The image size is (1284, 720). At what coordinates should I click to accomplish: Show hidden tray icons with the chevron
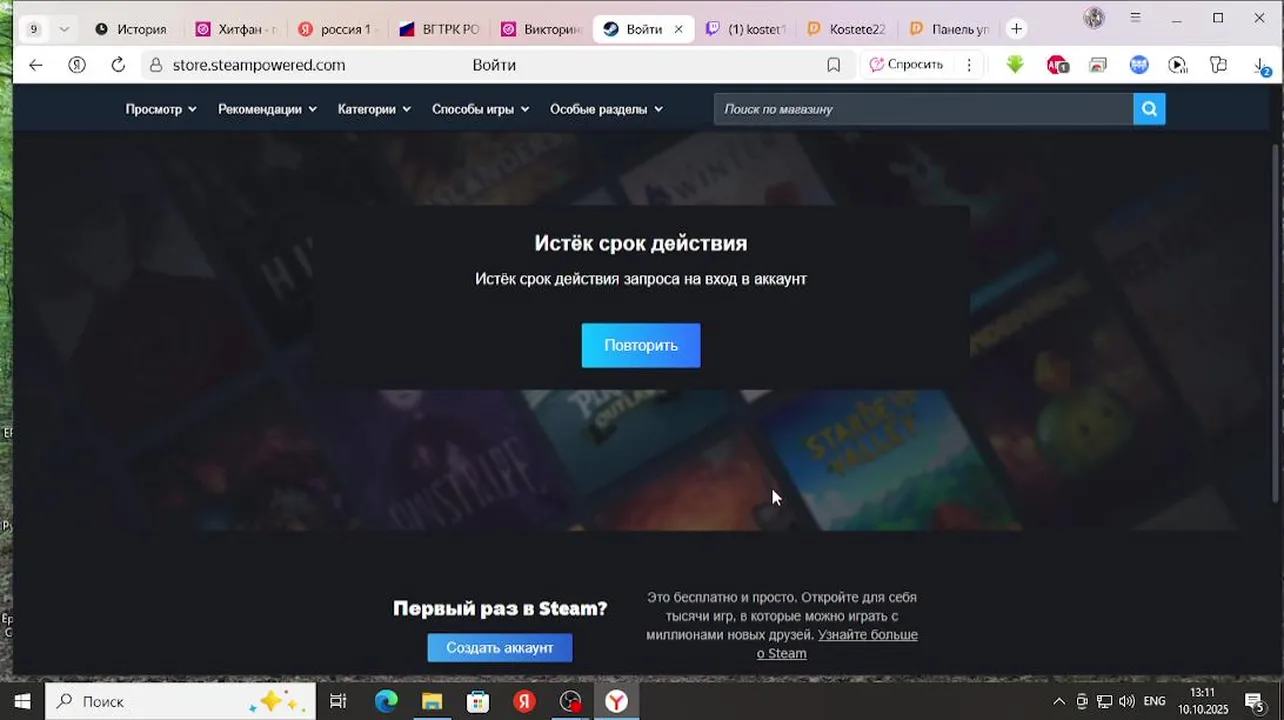tap(1059, 701)
